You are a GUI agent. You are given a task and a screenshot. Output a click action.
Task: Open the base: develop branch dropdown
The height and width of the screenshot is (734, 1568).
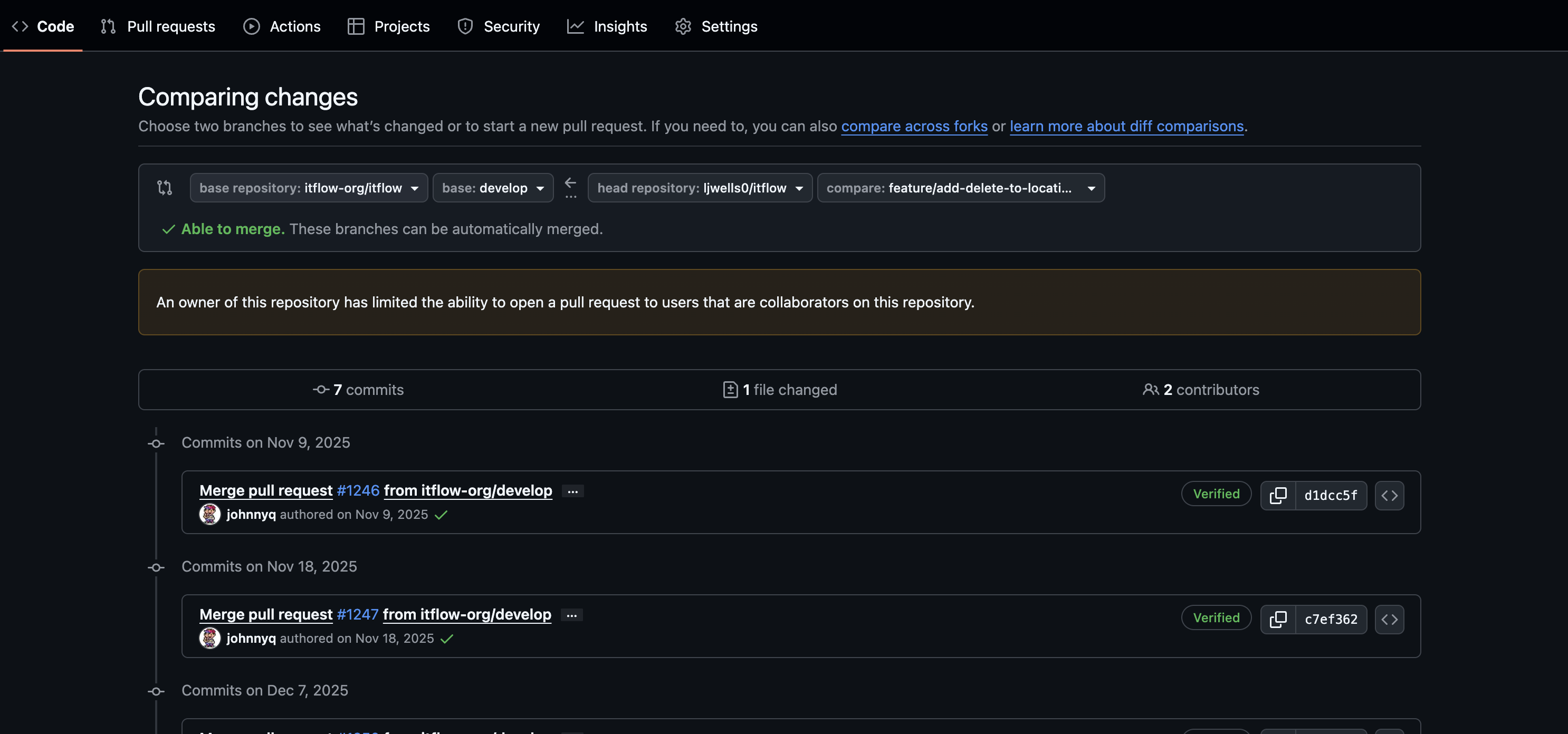[493, 187]
